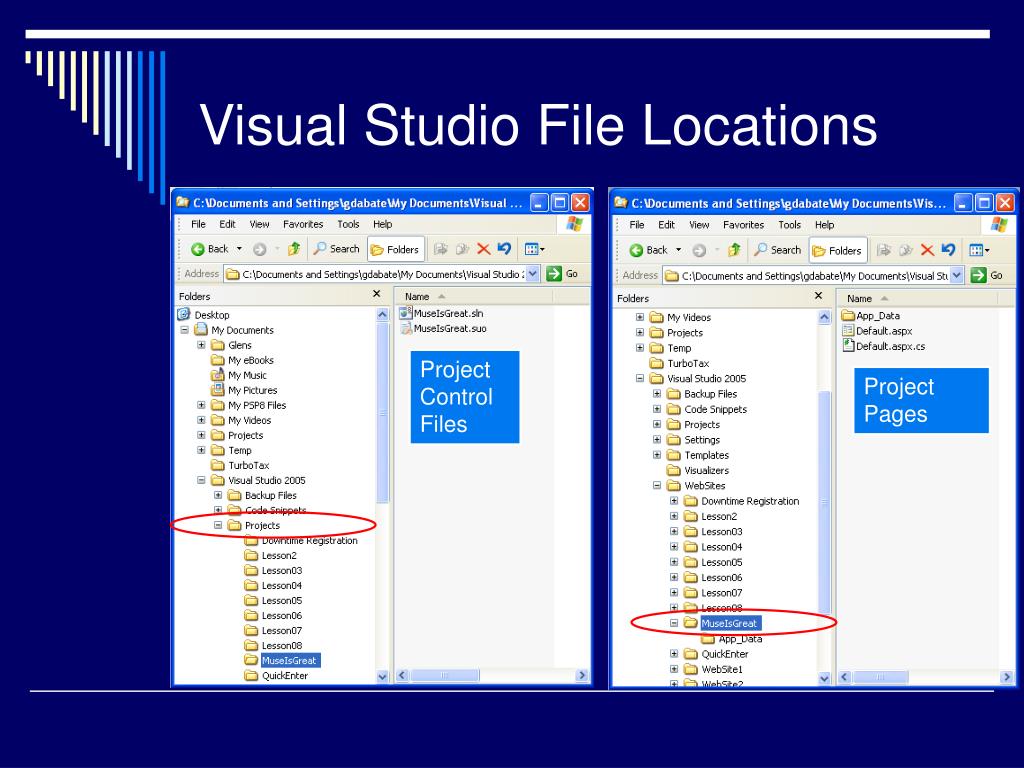Open Tools menu in Default.aspx window
This screenshot has height=768, width=1024.
tap(789, 225)
